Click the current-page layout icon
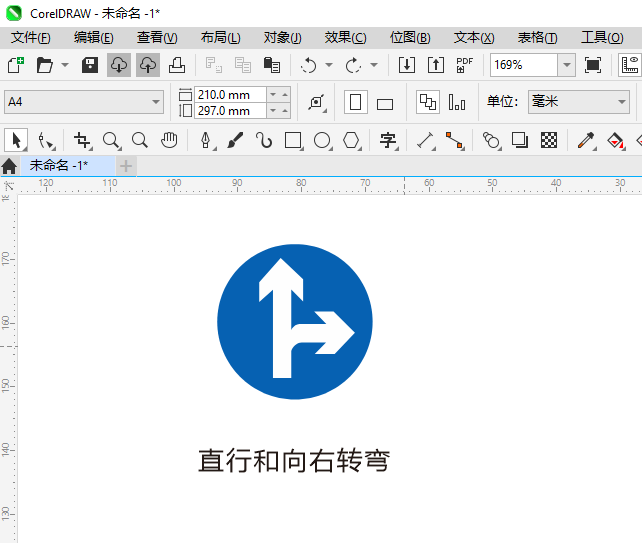Viewport: 642px width, 543px height. tap(457, 102)
